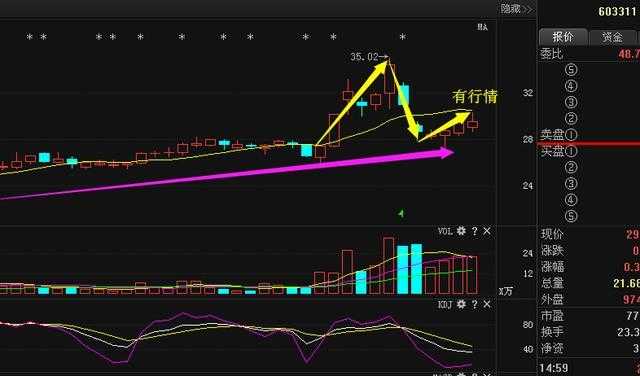Viewport: 640px width, 376px height.
Task: Close the KDJ indicator panel
Action: (x=487, y=305)
